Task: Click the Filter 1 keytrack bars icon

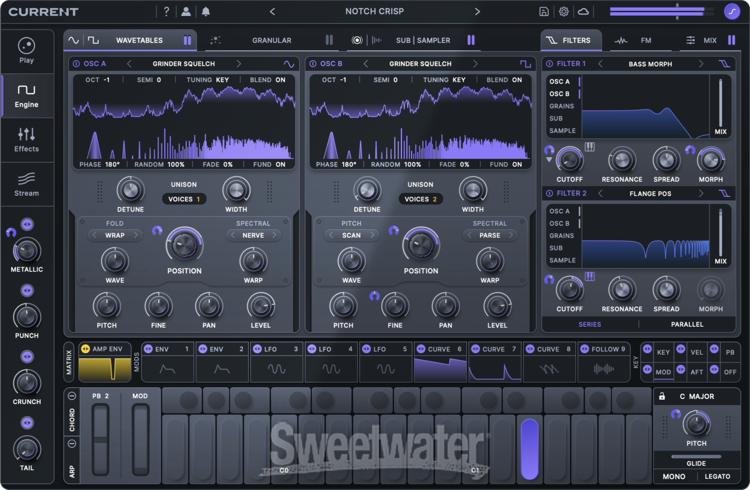Action: click(590, 147)
